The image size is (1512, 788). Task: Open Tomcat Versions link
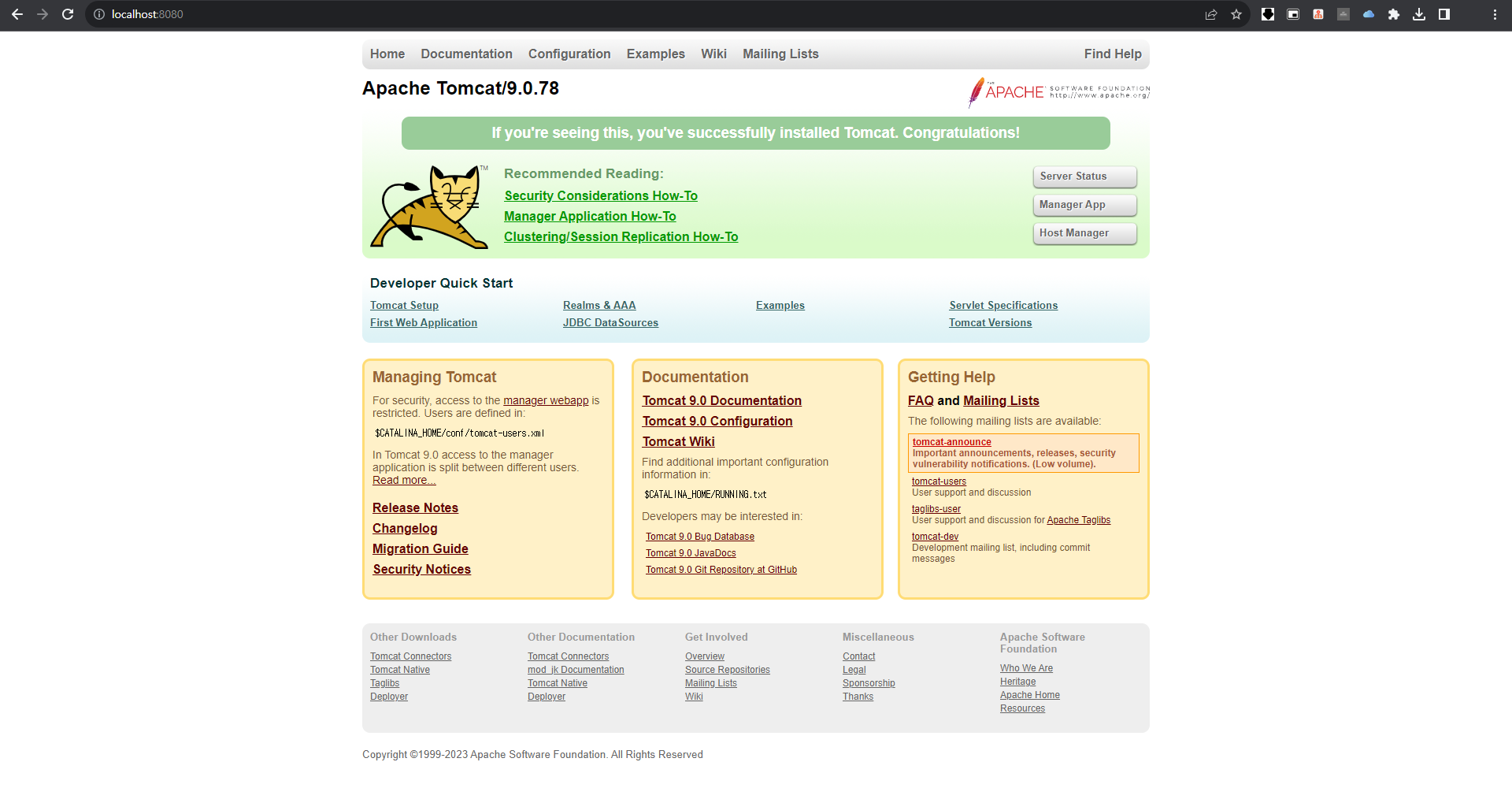(990, 322)
